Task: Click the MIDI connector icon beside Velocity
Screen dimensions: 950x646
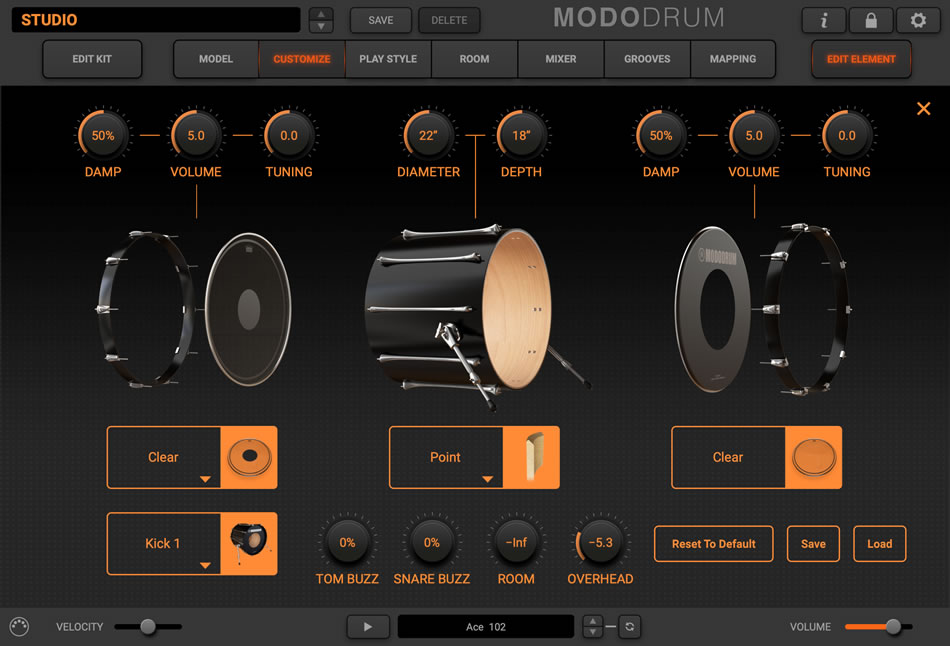Action: 19,627
